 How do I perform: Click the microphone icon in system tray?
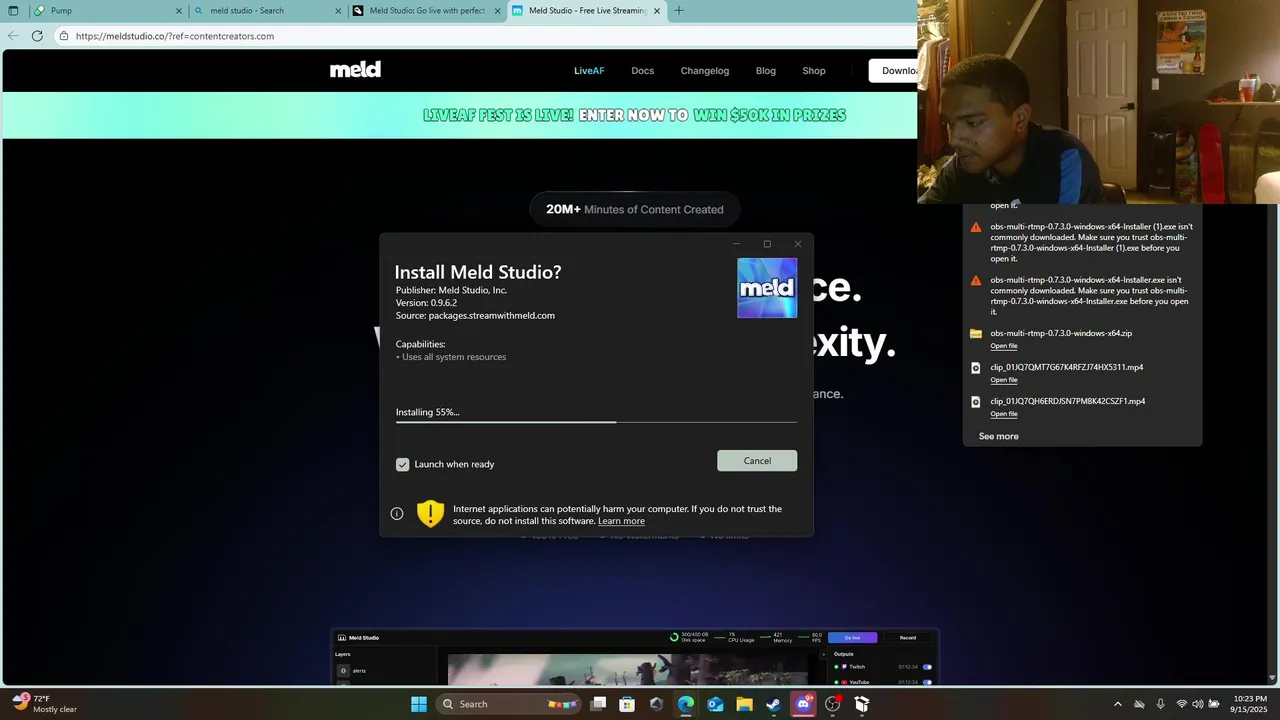pos(1160,704)
